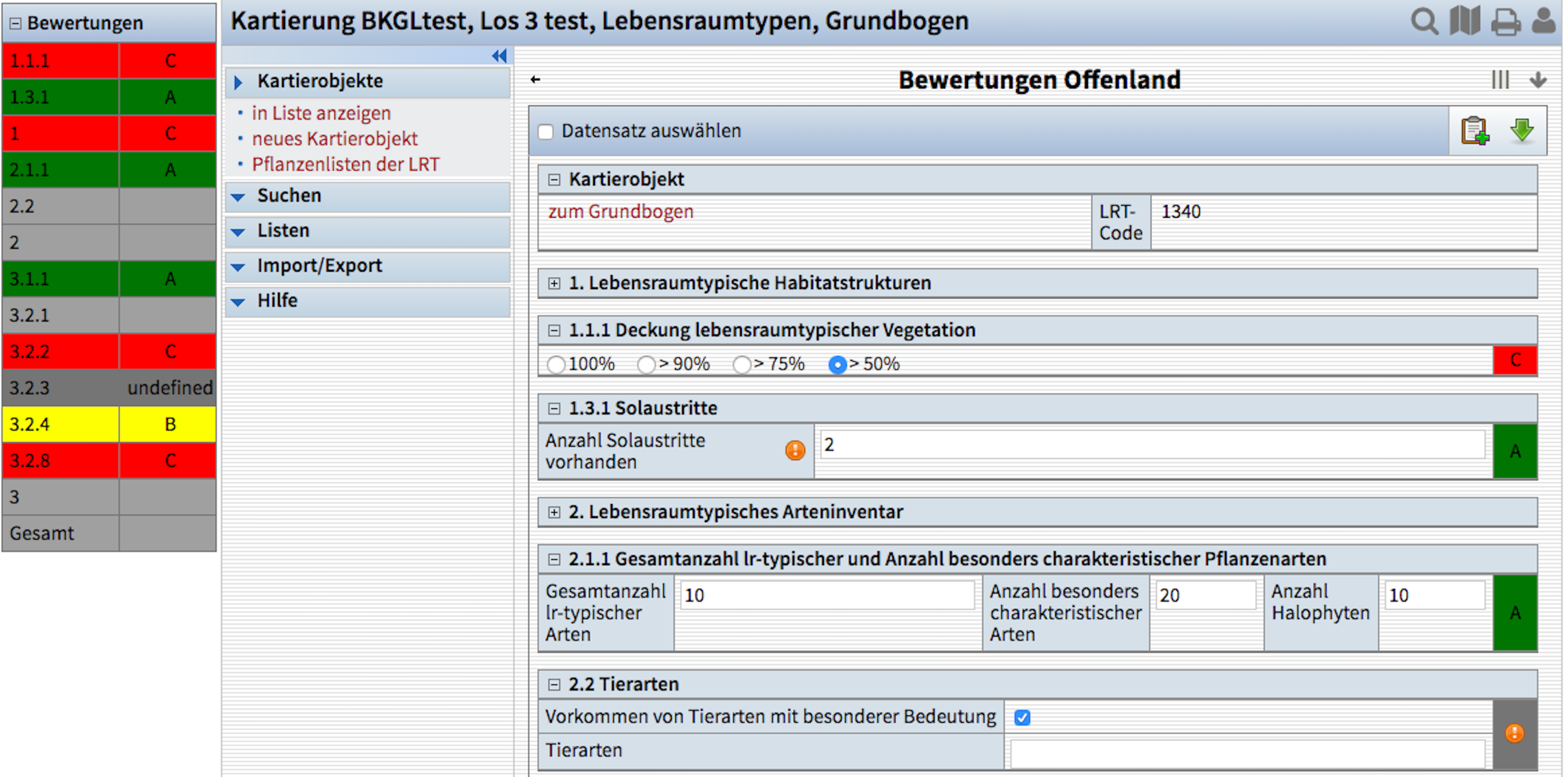This screenshot has width=1568, height=777.
Task: Click the yellow 3.2.4 rating B cell
Action: coord(170,425)
